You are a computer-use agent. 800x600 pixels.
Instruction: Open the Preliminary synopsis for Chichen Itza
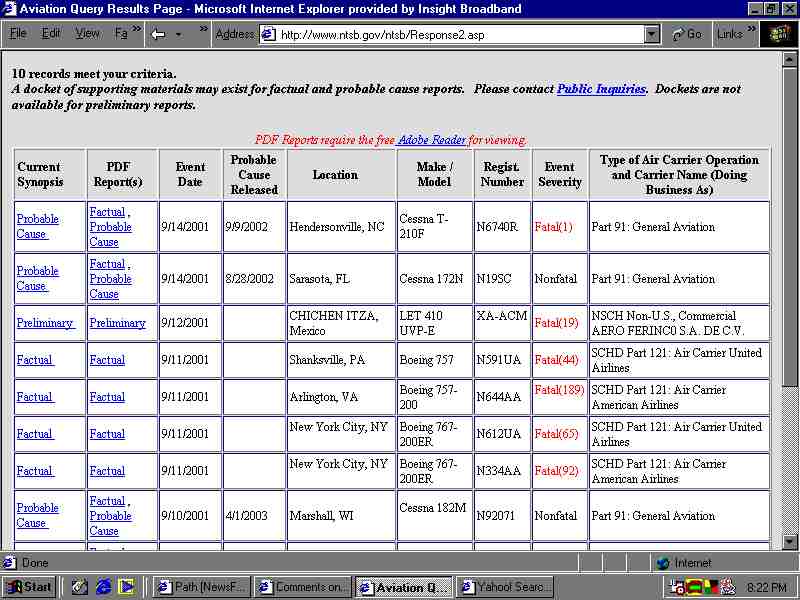click(x=44, y=323)
